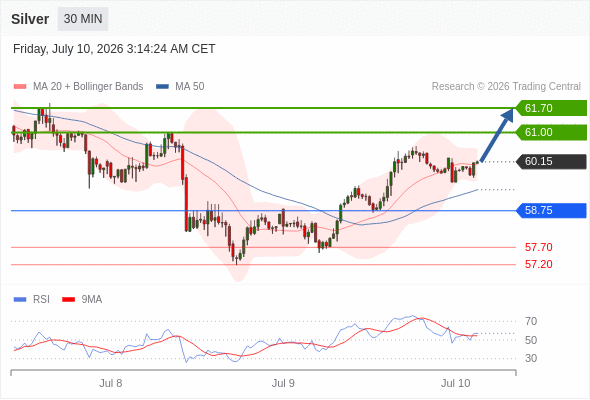Click the 57.20 red support value
Viewport: 590px width, 400px height.
(x=539, y=264)
